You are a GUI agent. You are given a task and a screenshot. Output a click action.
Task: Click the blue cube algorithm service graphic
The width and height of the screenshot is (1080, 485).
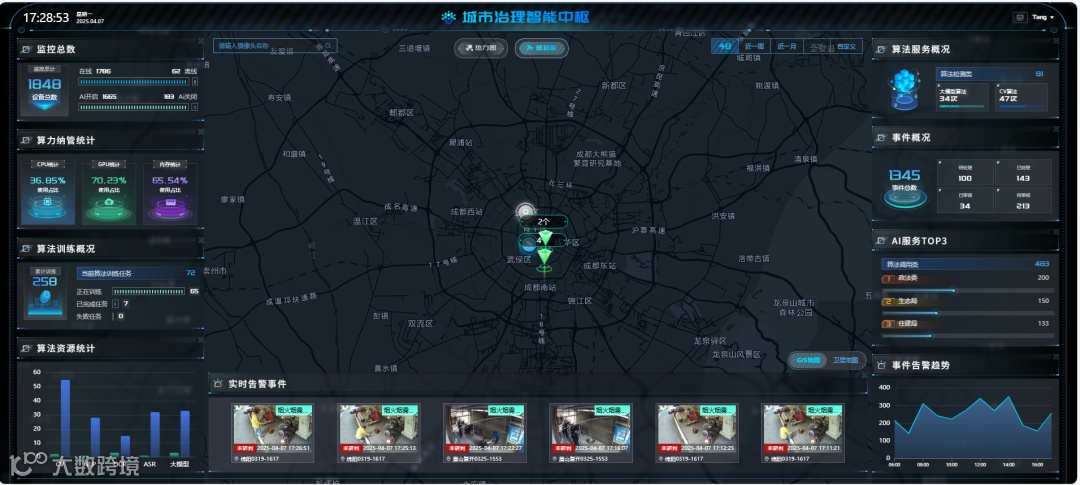(x=904, y=90)
